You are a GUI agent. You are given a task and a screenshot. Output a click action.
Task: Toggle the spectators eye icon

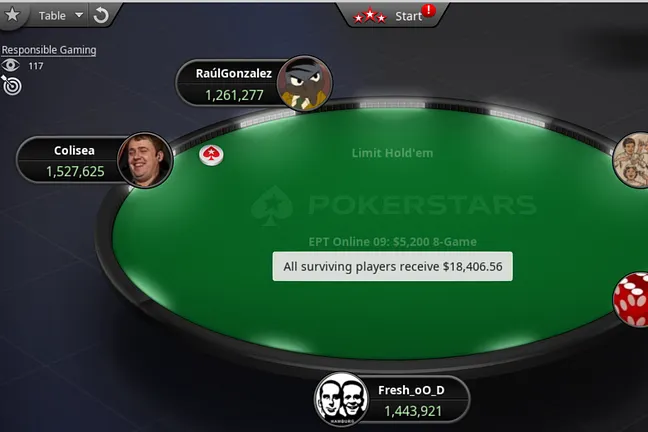pos(11,65)
